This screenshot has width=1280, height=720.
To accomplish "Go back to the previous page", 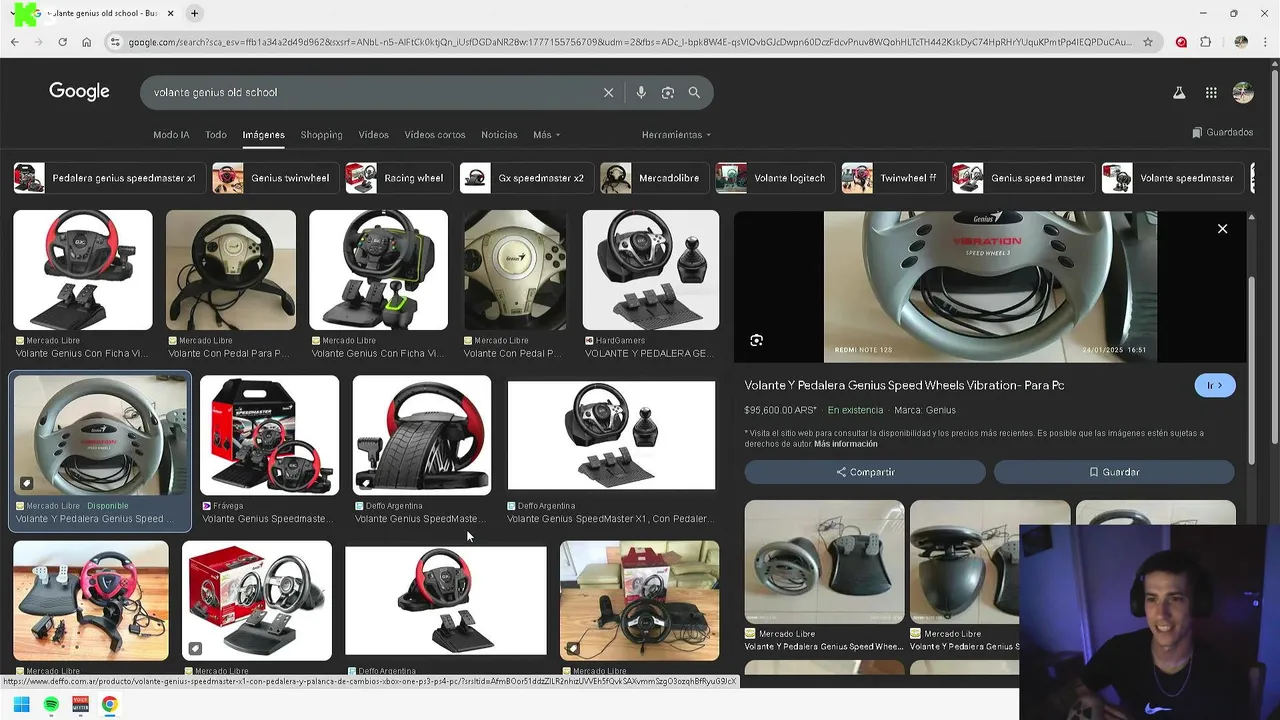I will pos(14,42).
